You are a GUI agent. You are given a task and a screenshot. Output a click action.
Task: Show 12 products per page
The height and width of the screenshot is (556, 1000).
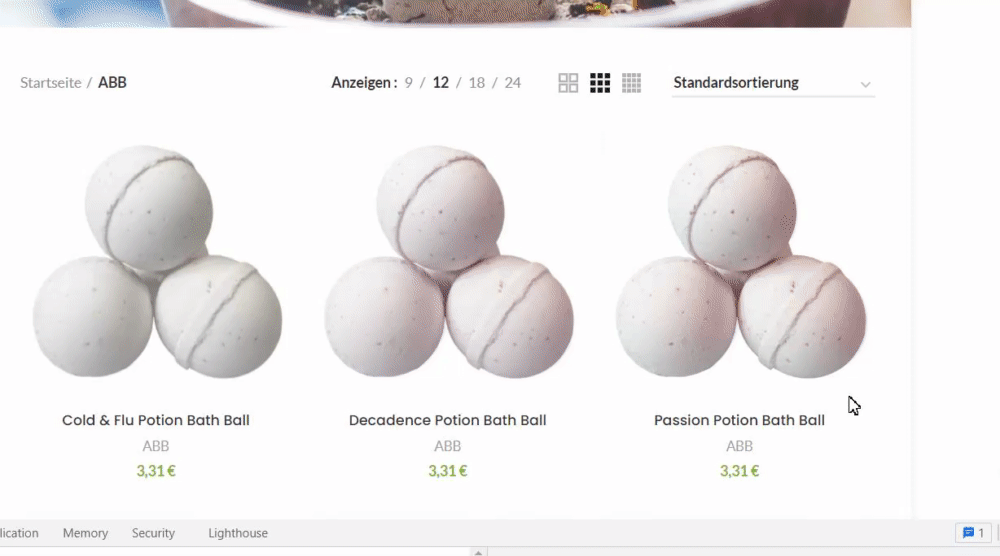click(x=441, y=83)
